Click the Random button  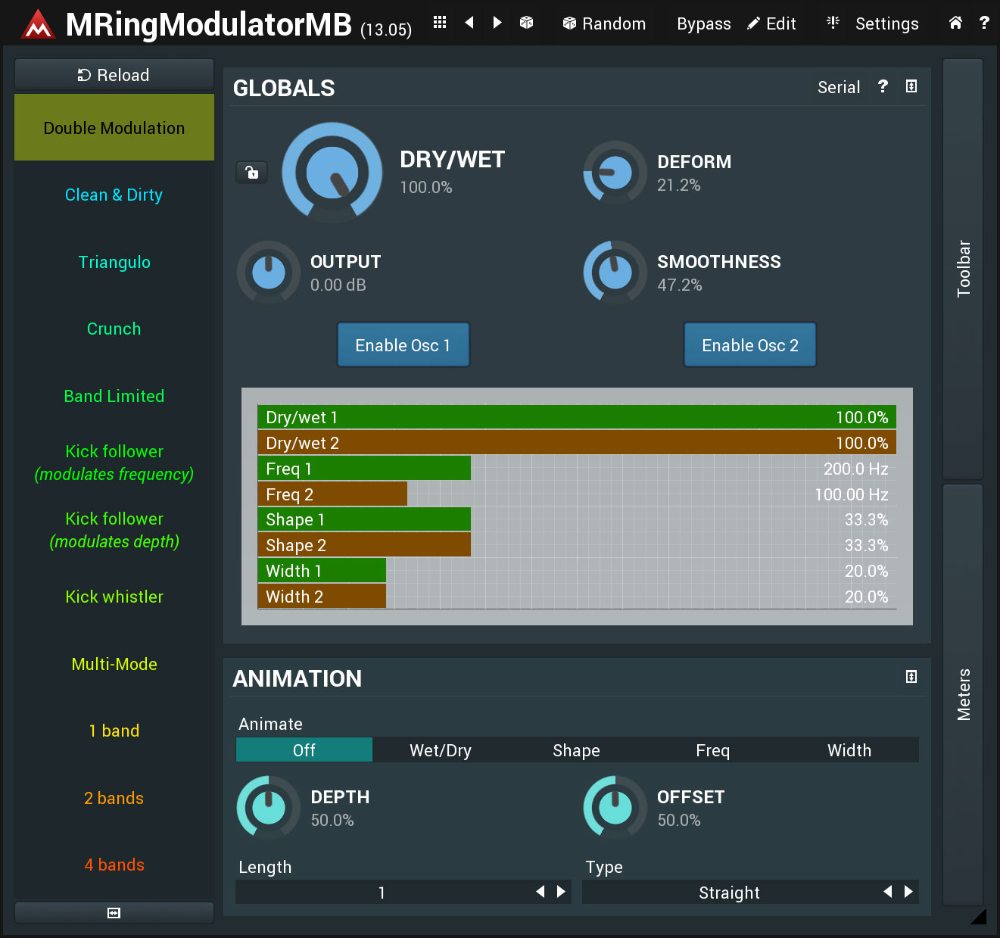point(603,24)
